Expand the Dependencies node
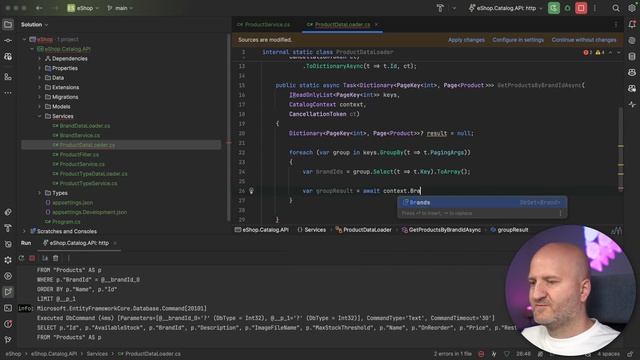640x360 pixels. point(40,59)
